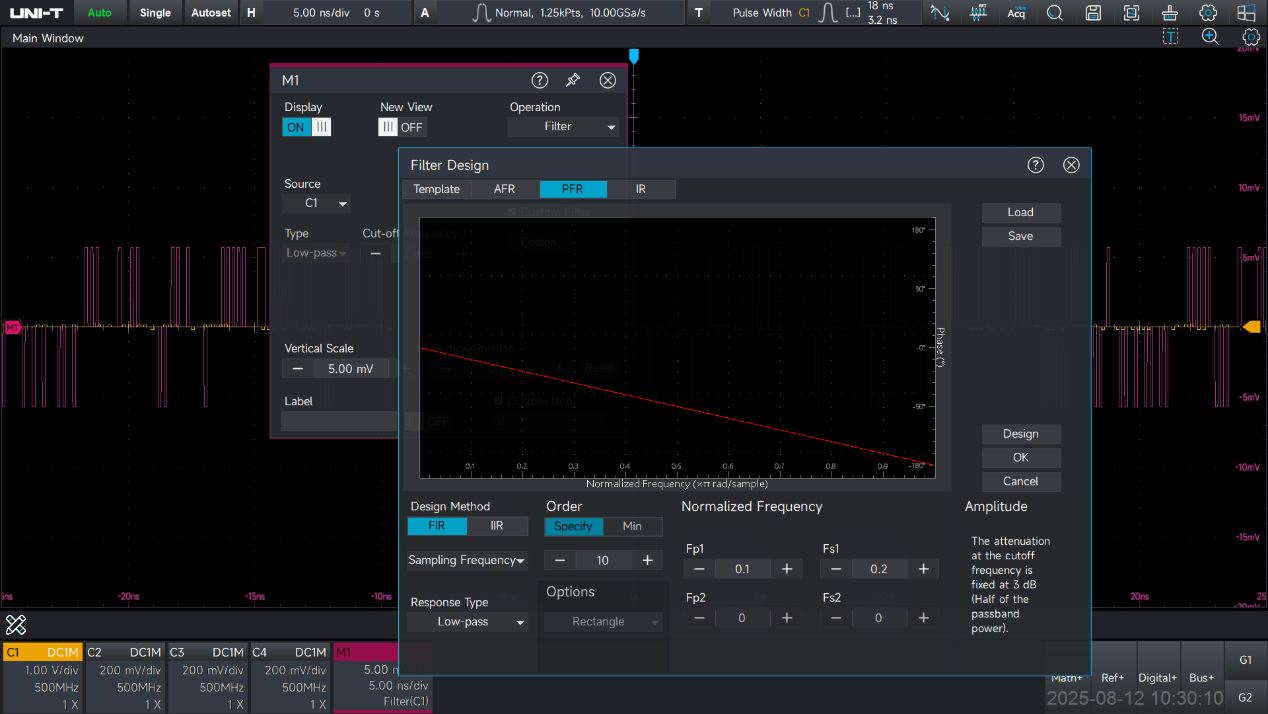Image resolution: width=1268 pixels, height=714 pixels.
Task: Pin the M1 panel with pushpin icon
Action: pos(573,81)
